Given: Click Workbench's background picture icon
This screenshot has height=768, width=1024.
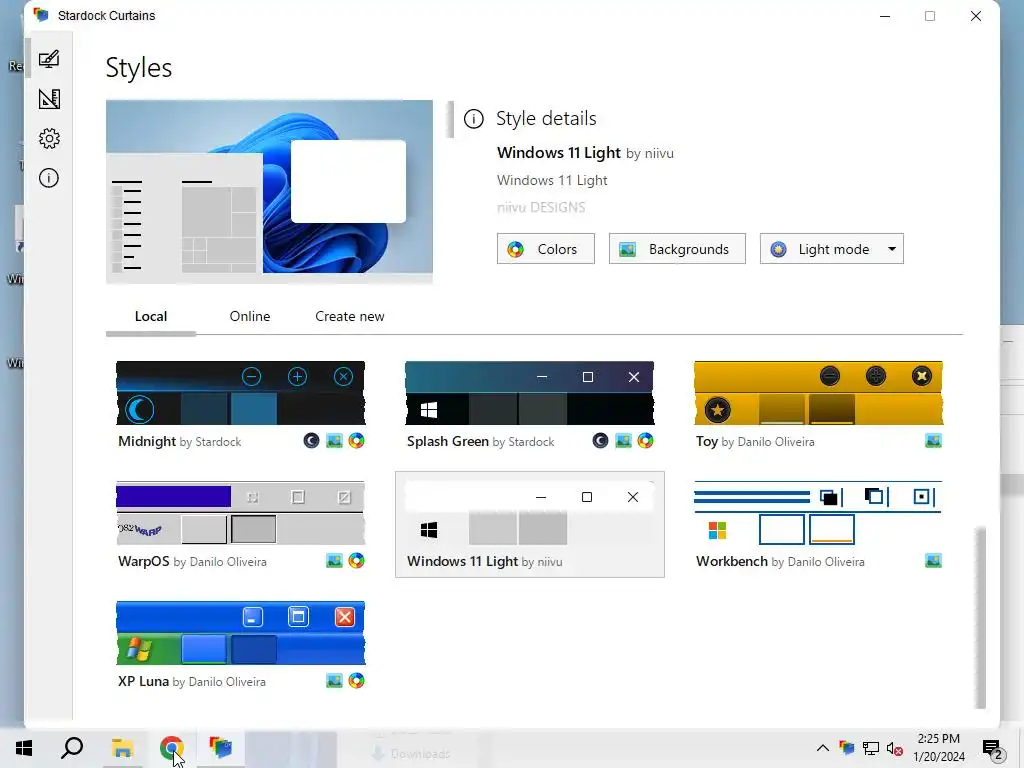Looking at the screenshot, I should coord(933,560).
